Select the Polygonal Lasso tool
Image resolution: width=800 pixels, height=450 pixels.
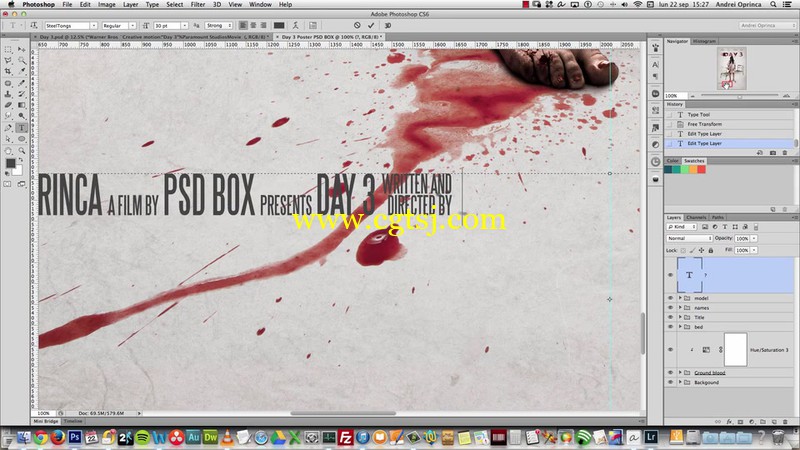pos(8,61)
